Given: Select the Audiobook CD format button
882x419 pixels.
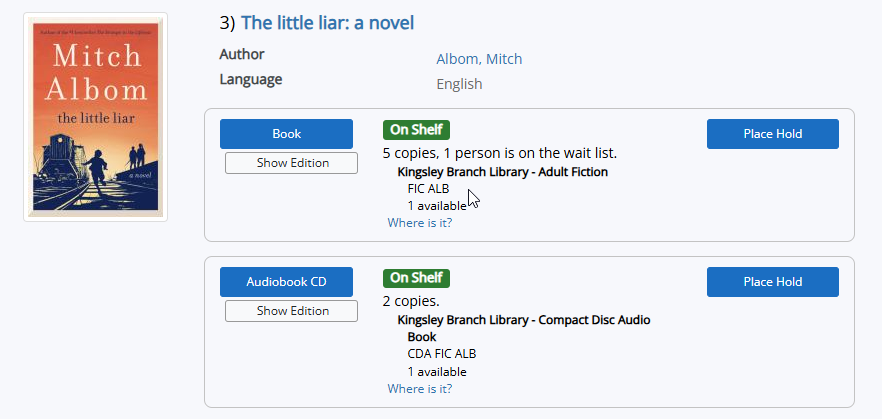Looking at the screenshot, I should pos(286,282).
